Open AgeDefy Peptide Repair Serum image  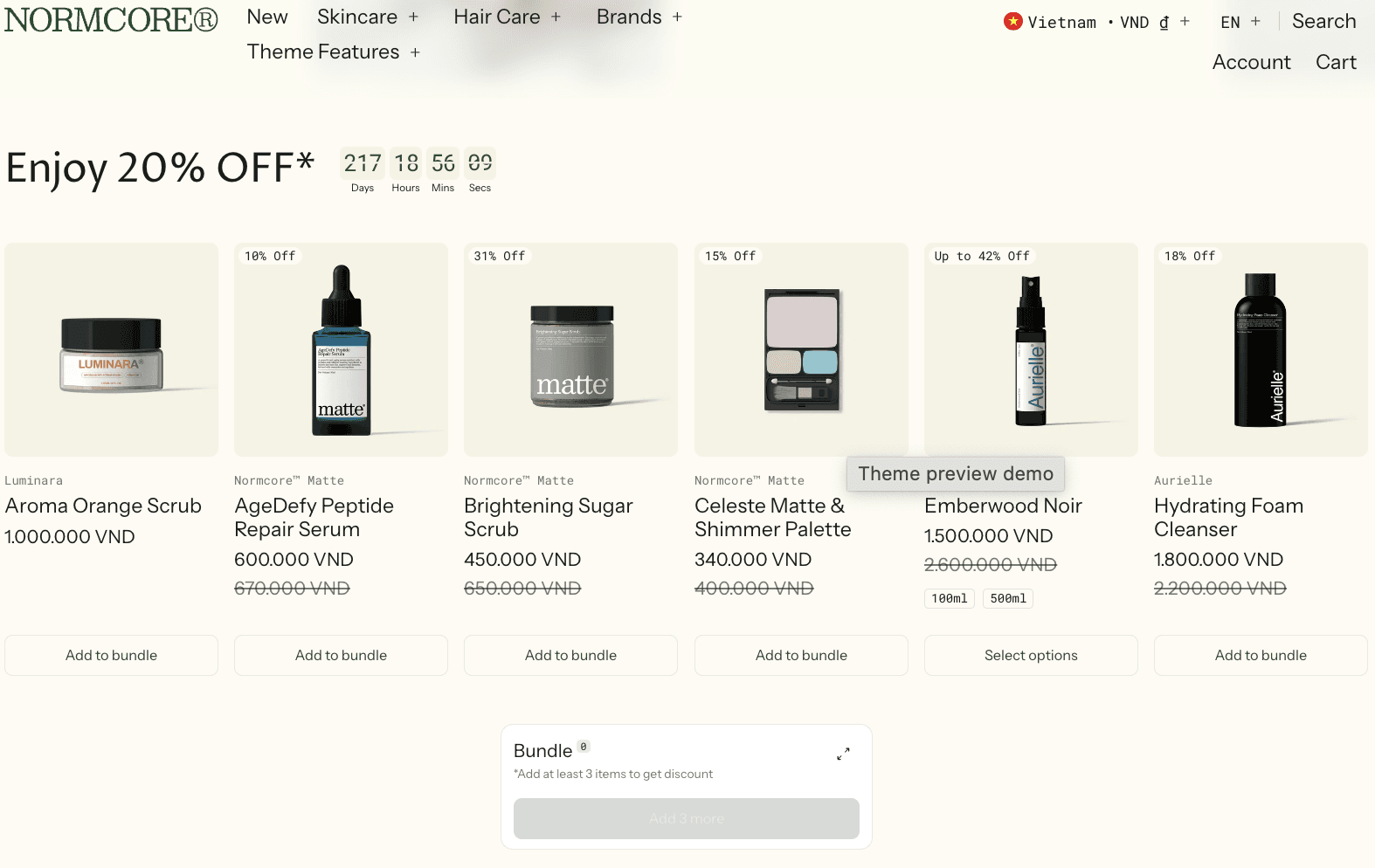click(x=341, y=349)
